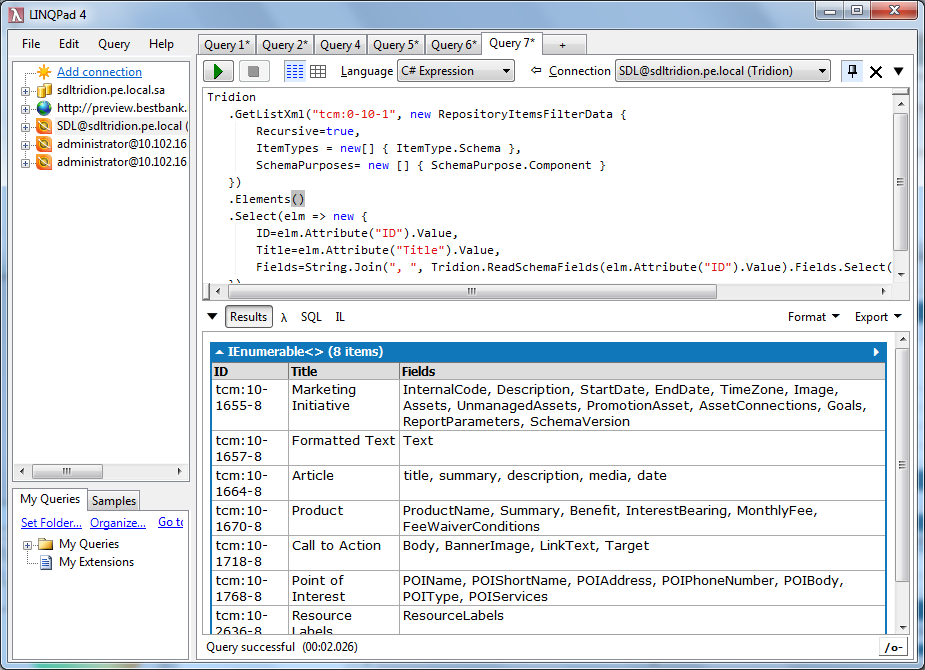925x670 pixels.
Task: Click the new query plus tab
Action: coord(562,45)
